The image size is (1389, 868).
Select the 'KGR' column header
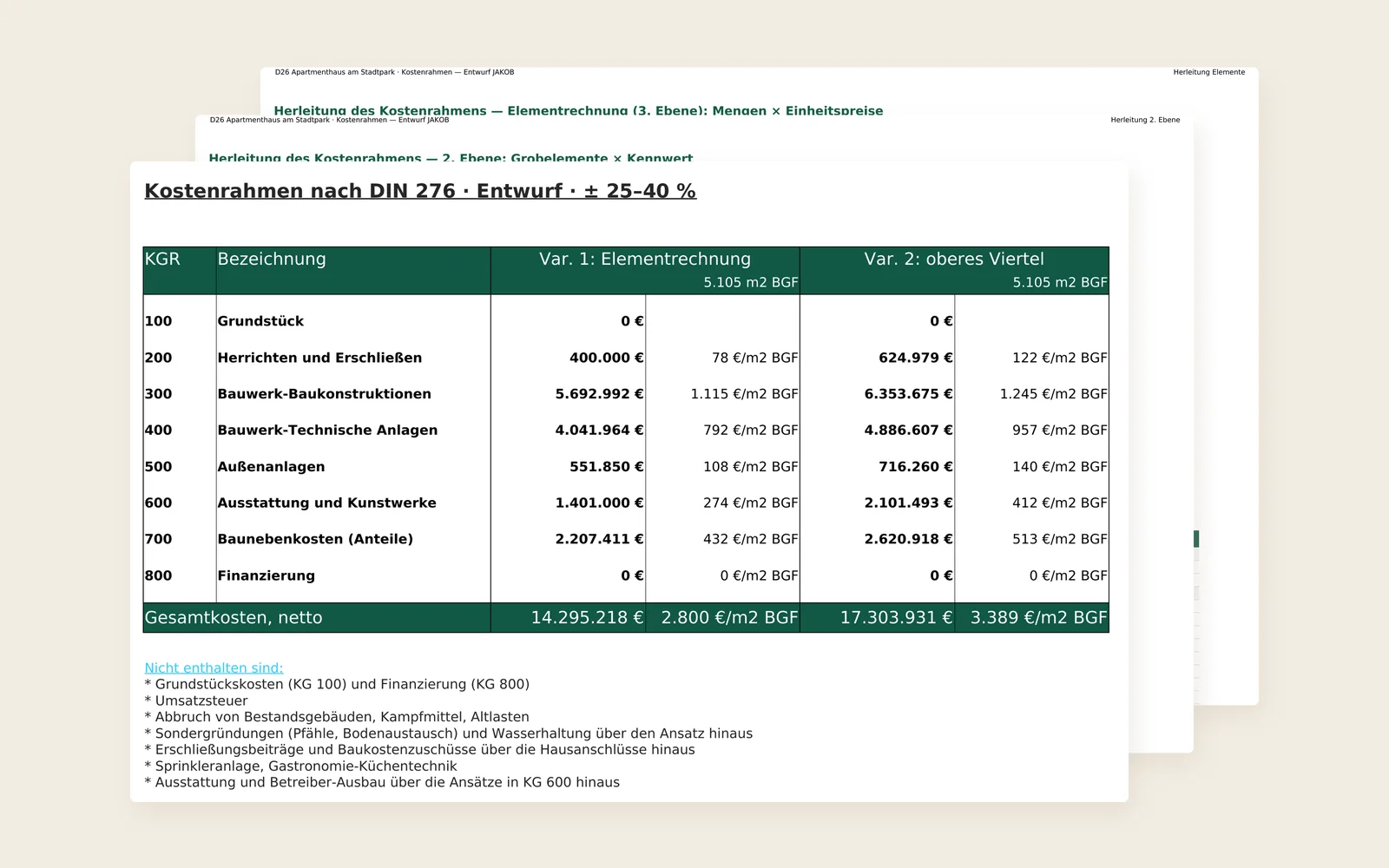tap(162, 259)
